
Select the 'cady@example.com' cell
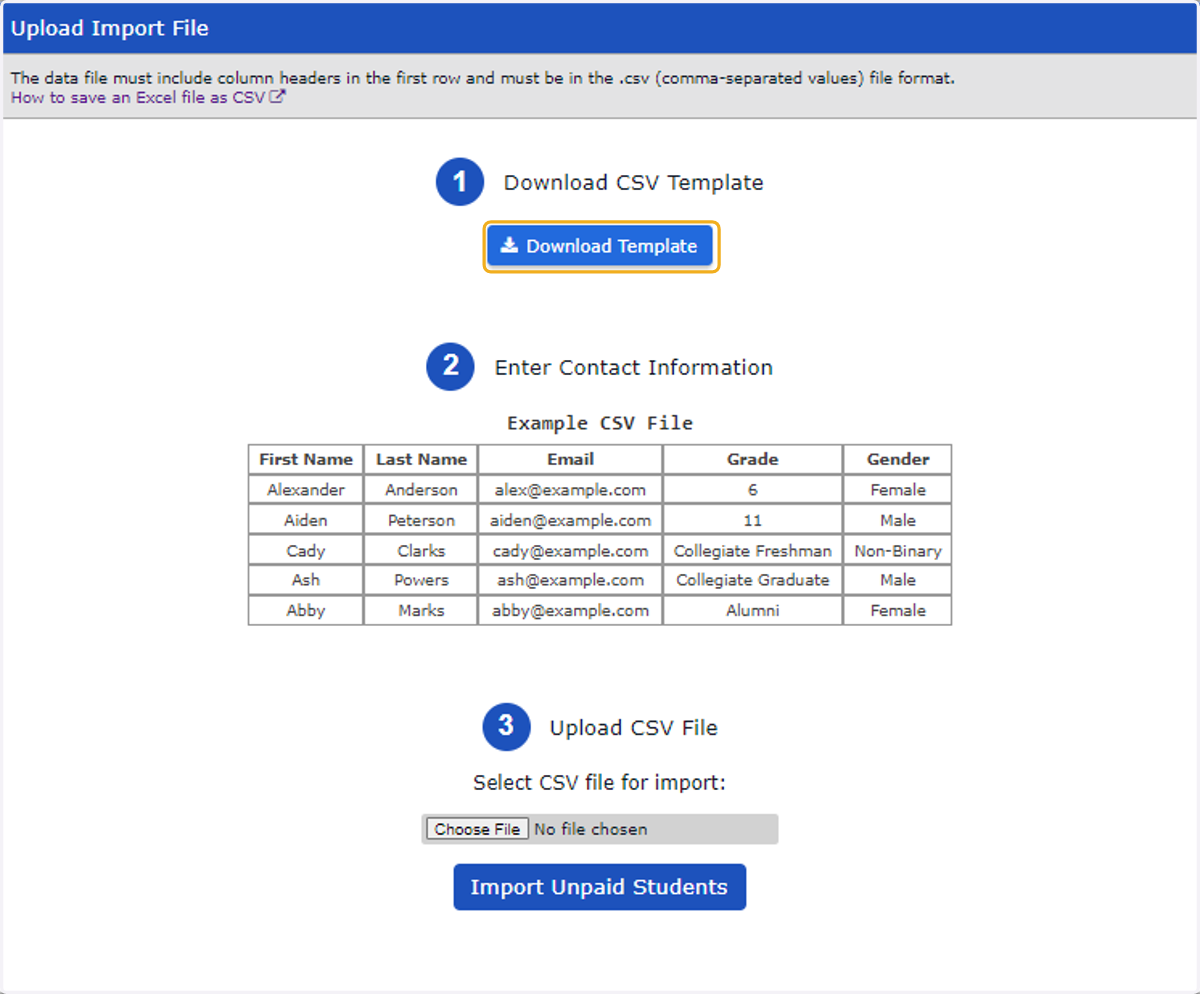click(570, 551)
